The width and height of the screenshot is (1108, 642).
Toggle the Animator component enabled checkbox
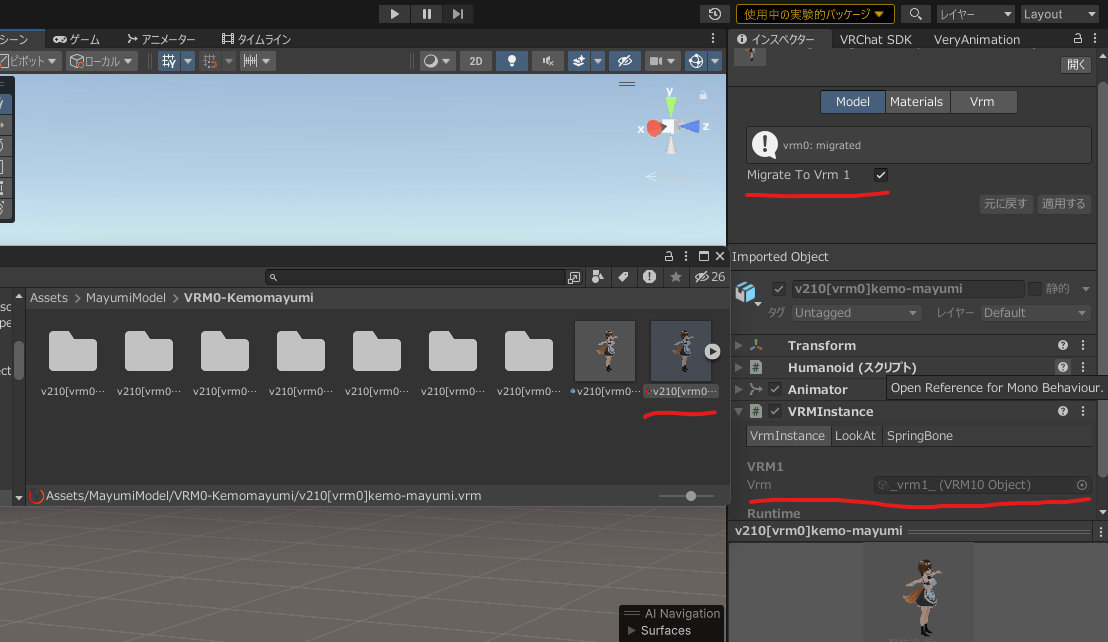click(x=775, y=389)
